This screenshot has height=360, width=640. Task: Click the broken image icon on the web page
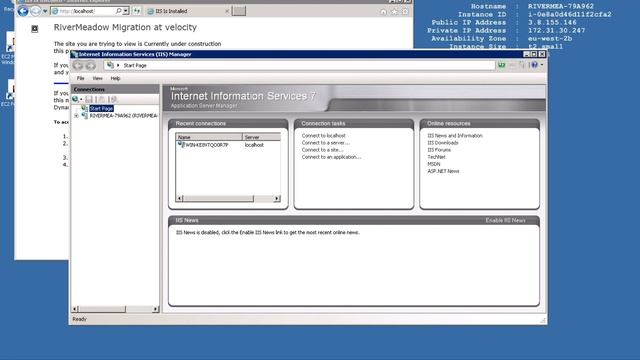tap(35, 29)
